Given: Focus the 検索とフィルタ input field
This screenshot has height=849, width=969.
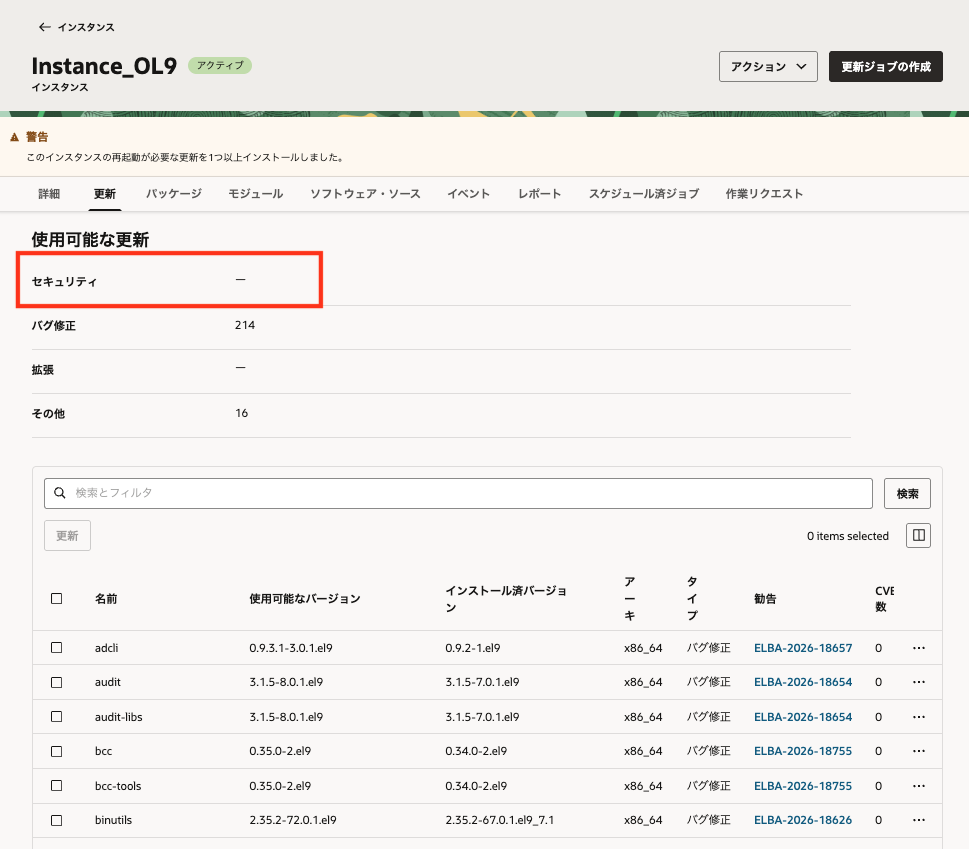Looking at the screenshot, I should [458, 493].
